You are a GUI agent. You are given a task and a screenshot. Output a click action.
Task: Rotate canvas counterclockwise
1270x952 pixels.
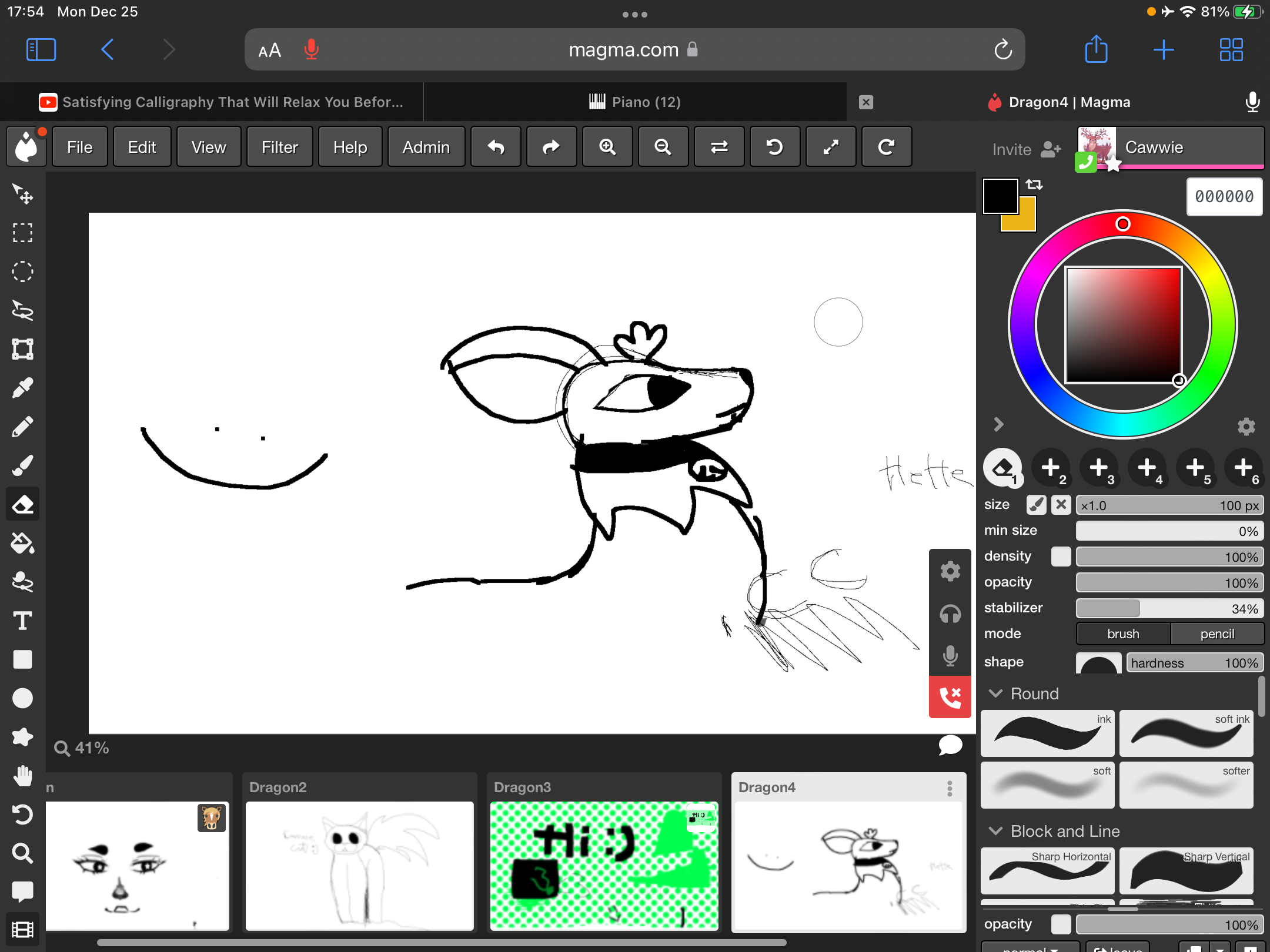click(x=775, y=147)
